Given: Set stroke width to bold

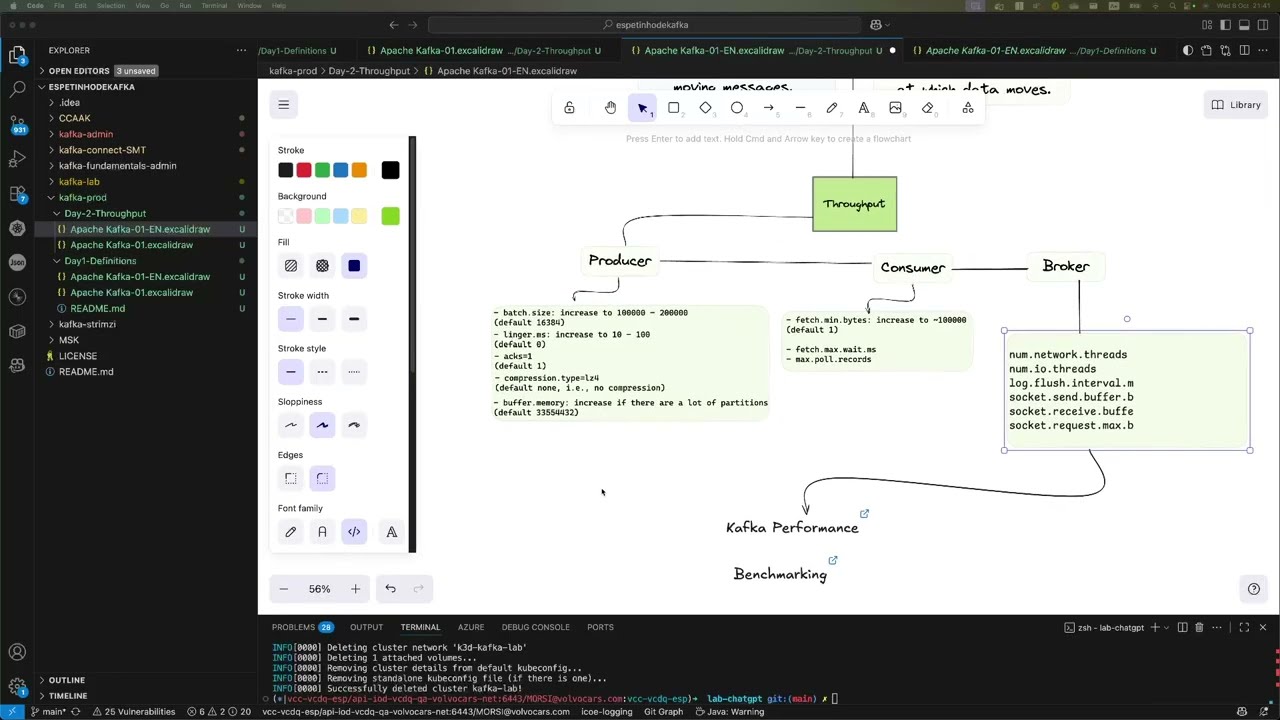Looking at the screenshot, I should coord(322,319).
